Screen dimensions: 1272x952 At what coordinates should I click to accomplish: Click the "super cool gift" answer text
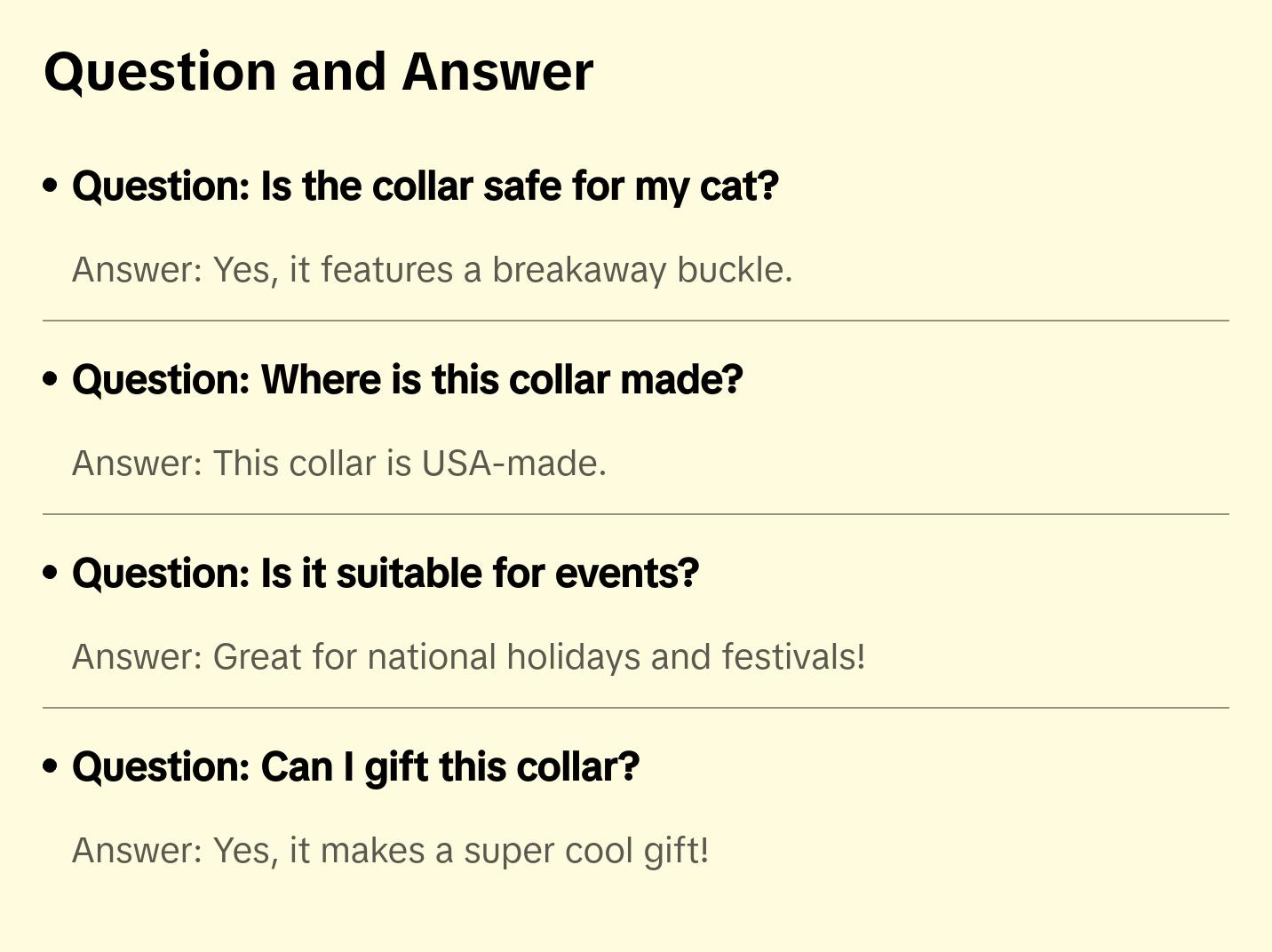tap(390, 851)
